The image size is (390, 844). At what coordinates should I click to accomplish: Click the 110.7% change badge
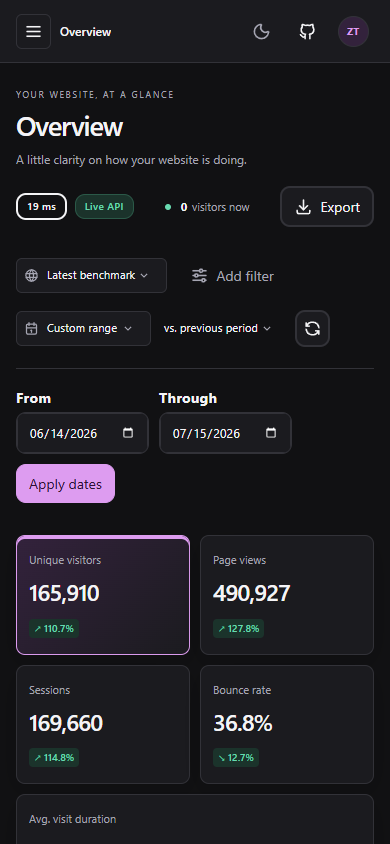click(54, 628)
